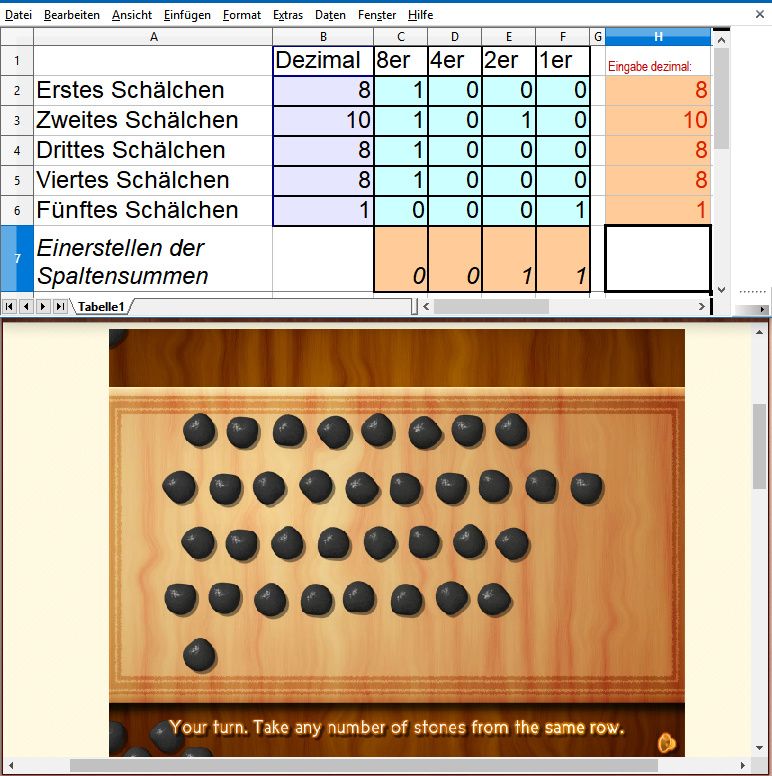Select the '2er' header cell

click(x=508, y=60)
